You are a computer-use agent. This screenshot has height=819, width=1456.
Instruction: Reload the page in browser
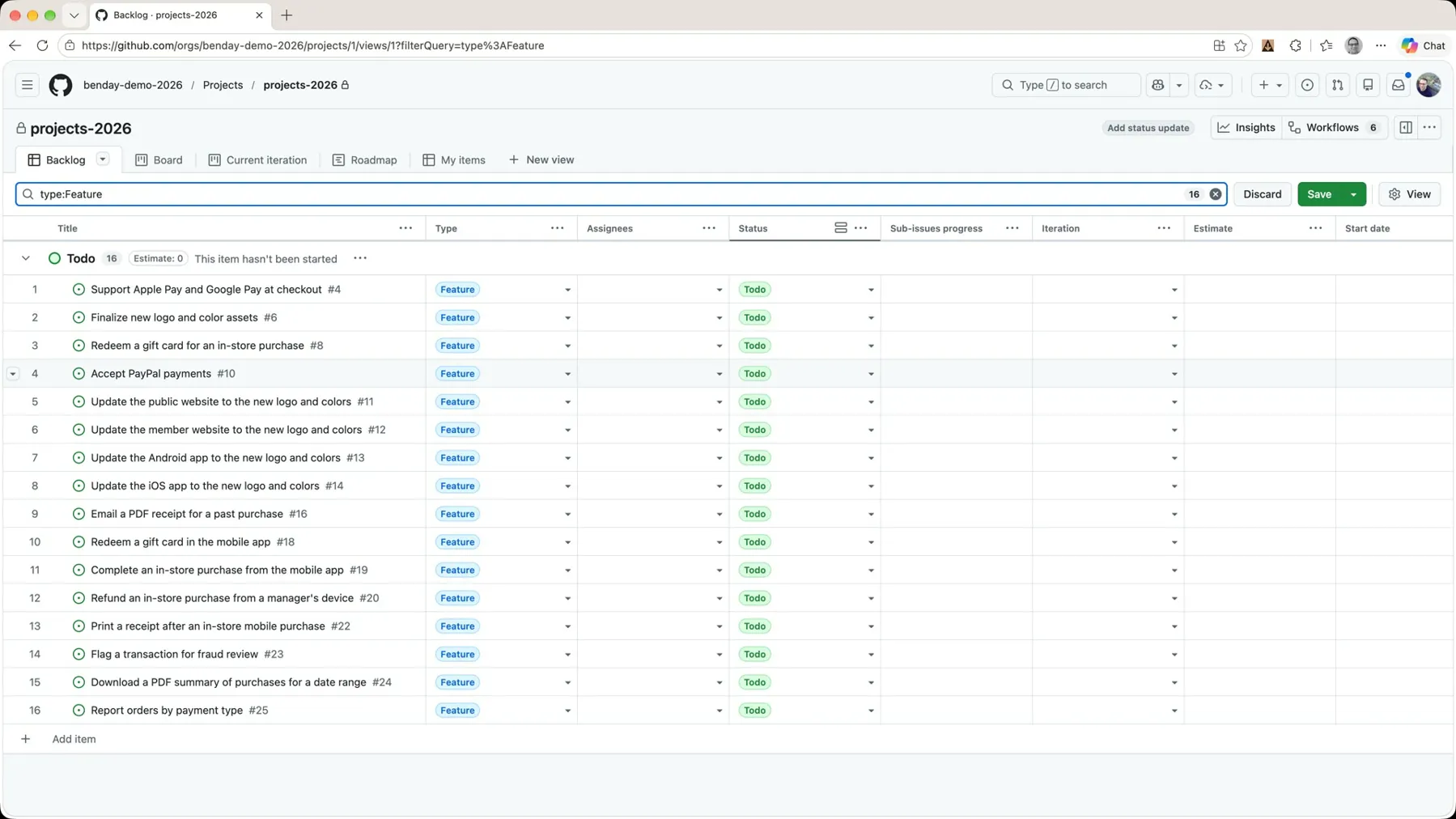coord(42,45)
